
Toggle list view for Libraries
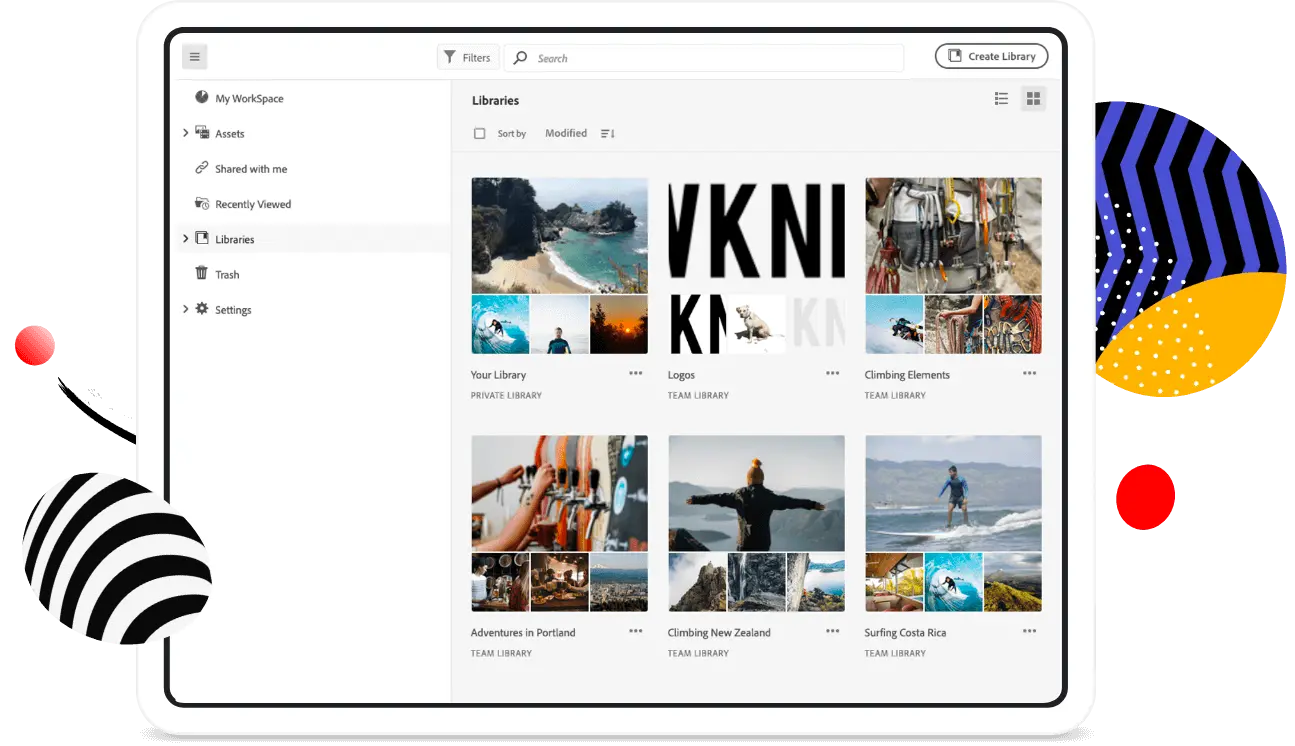[x=1001, y=98]
